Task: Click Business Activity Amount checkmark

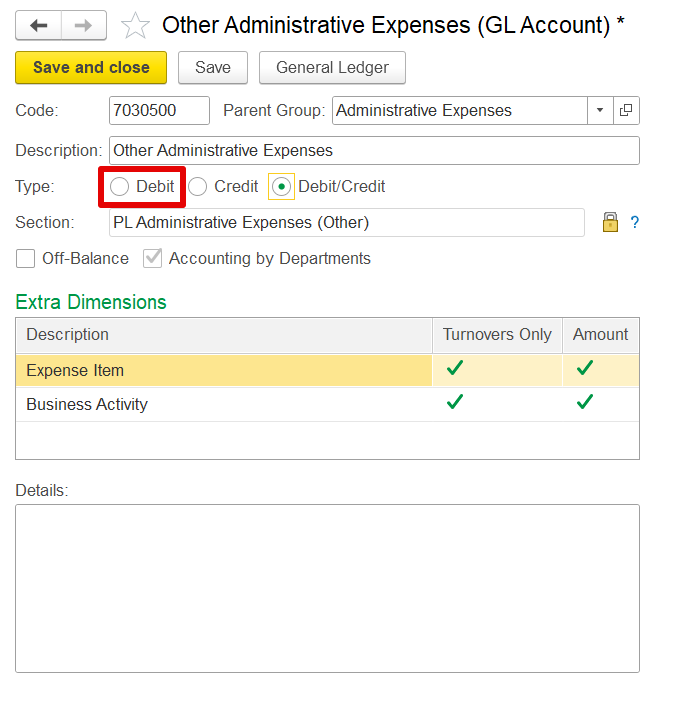Action: pyautogui.click(x=584, y=402)
